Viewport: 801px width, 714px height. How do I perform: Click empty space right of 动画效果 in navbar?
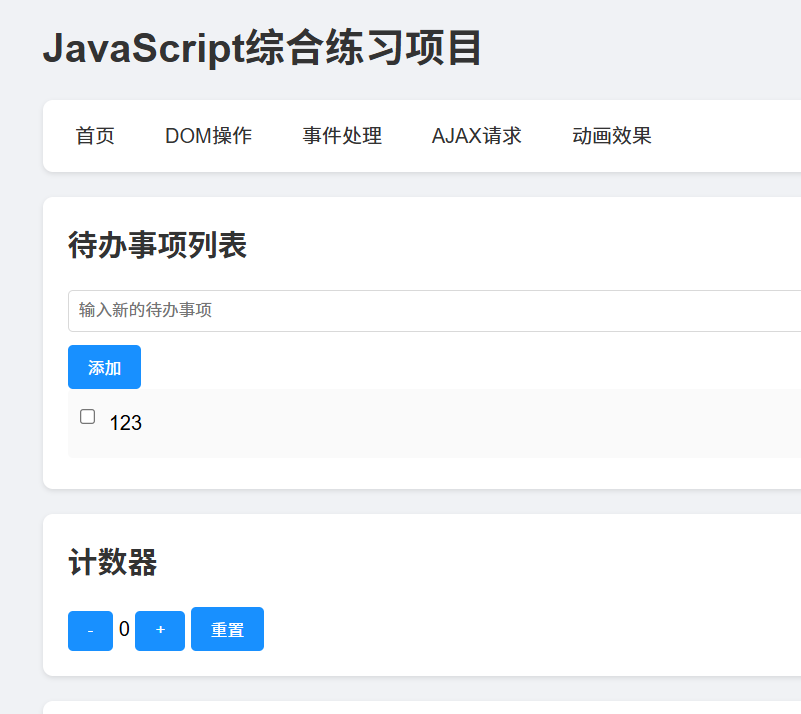[730, 136]
